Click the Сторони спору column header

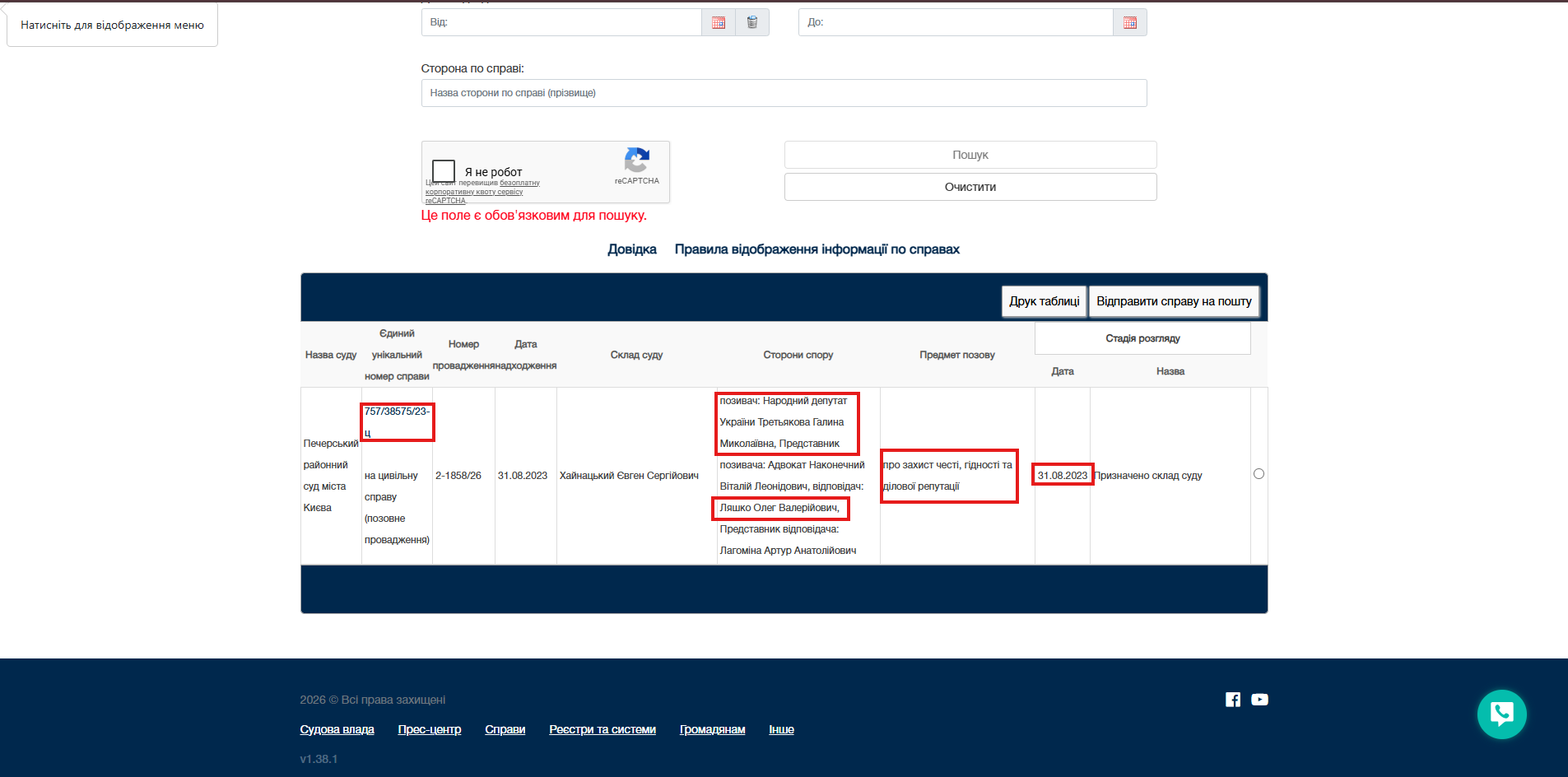(x=798, y=355)
